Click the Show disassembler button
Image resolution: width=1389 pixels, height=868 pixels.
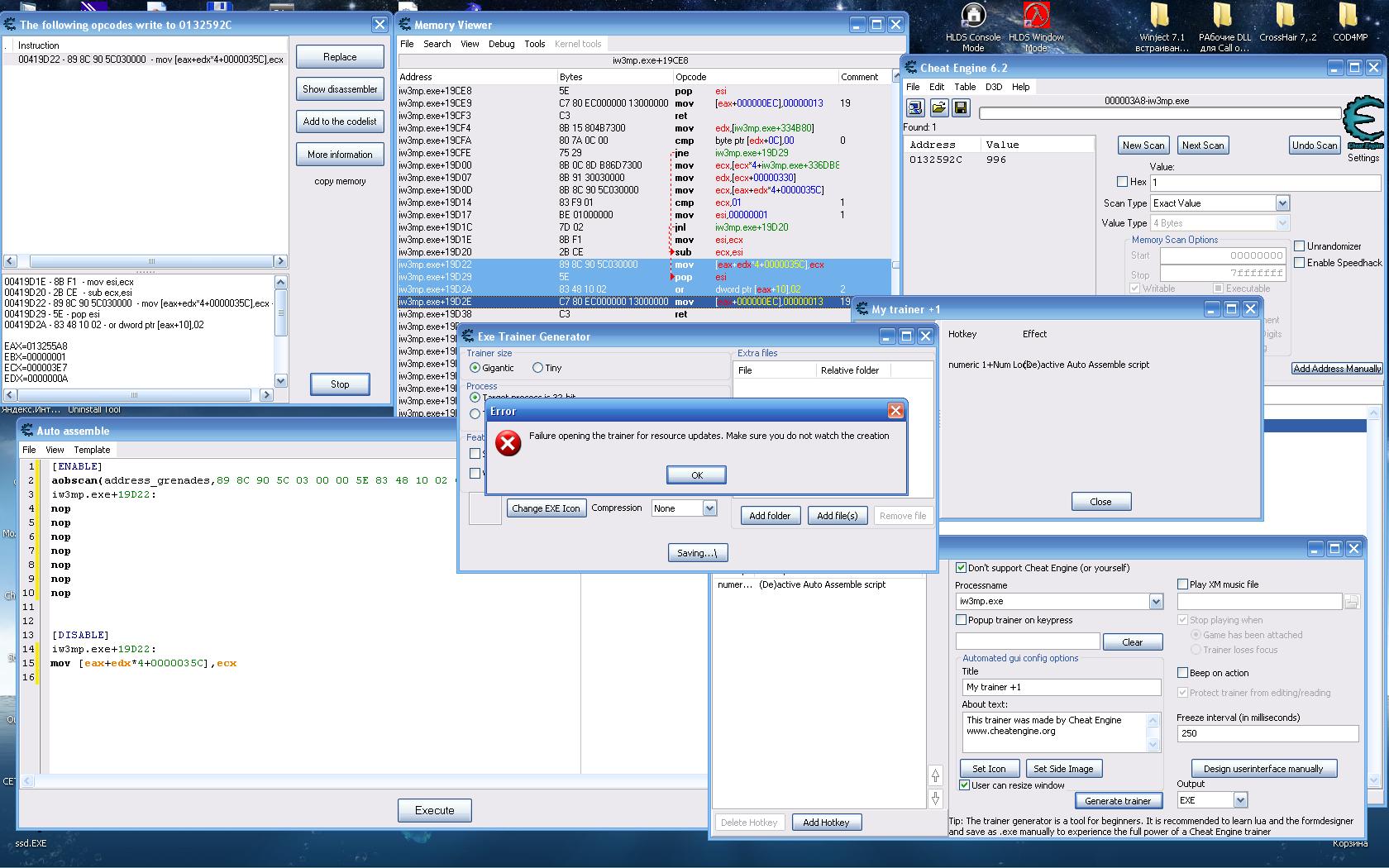[x=340, y=89]
